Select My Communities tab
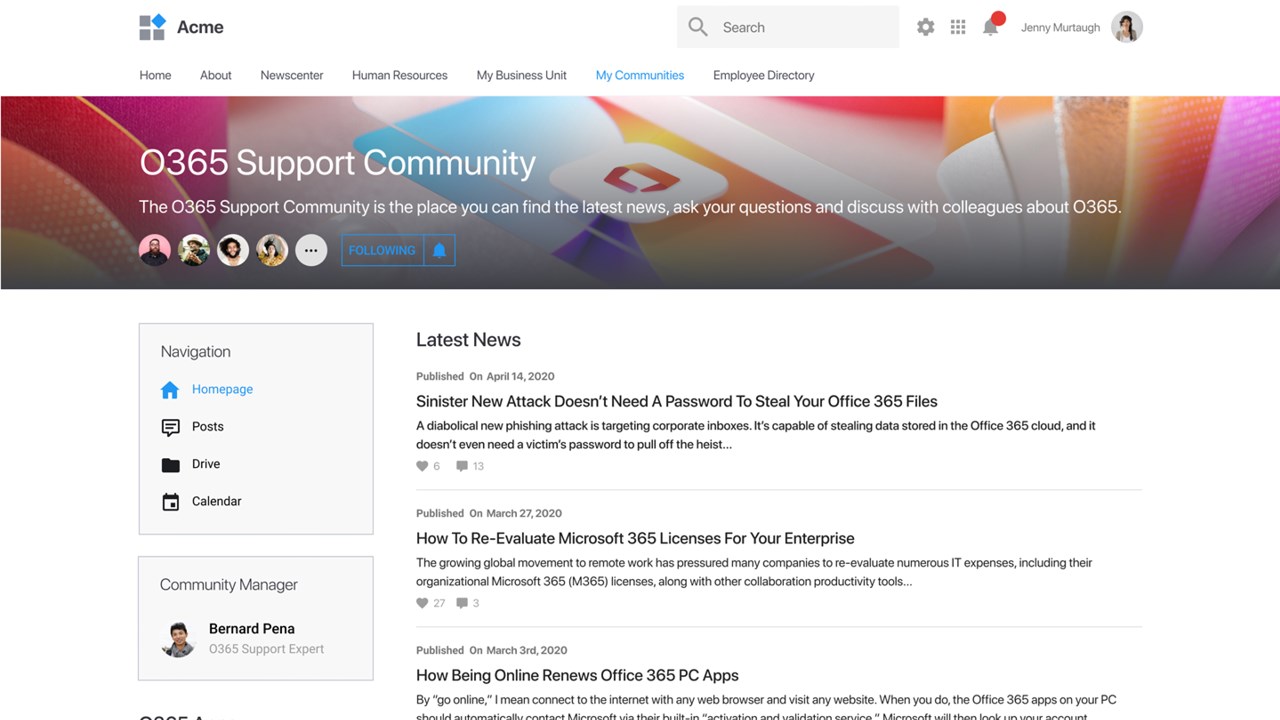 (640, 75)
